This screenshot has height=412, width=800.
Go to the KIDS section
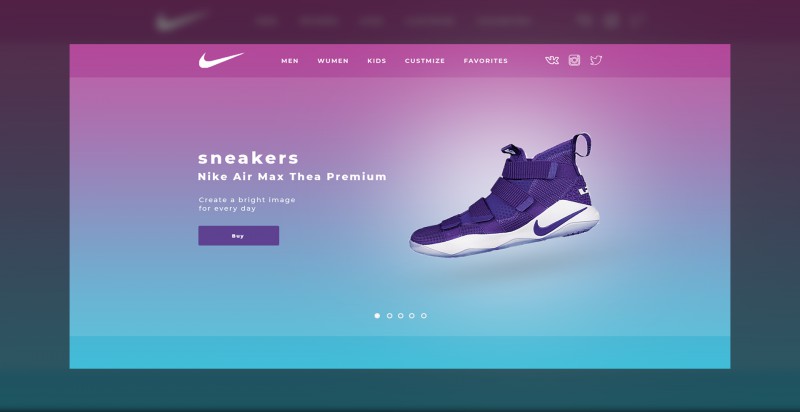click(x=377, y=61)
